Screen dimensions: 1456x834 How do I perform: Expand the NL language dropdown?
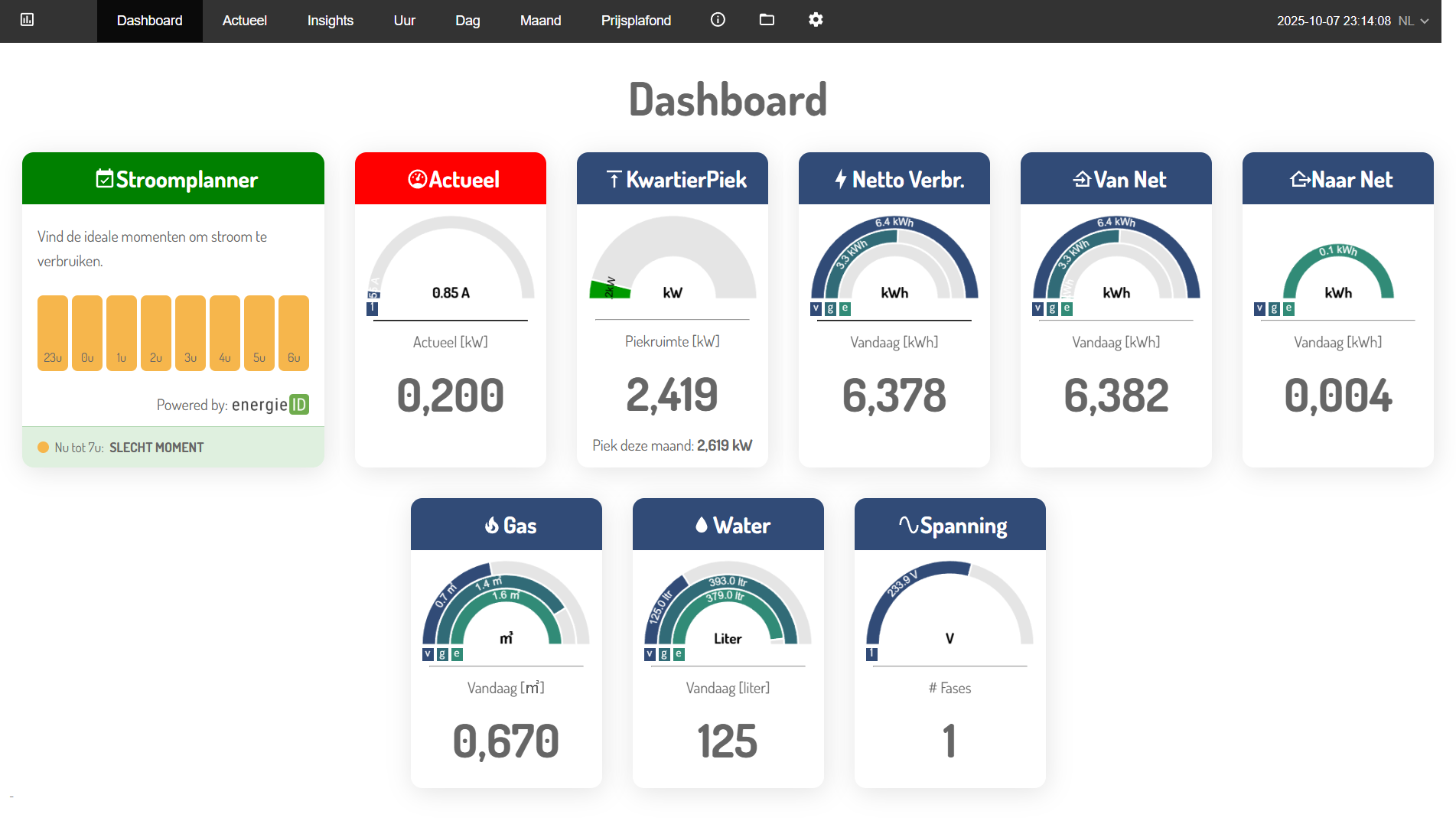click(x=1413, y=21)
